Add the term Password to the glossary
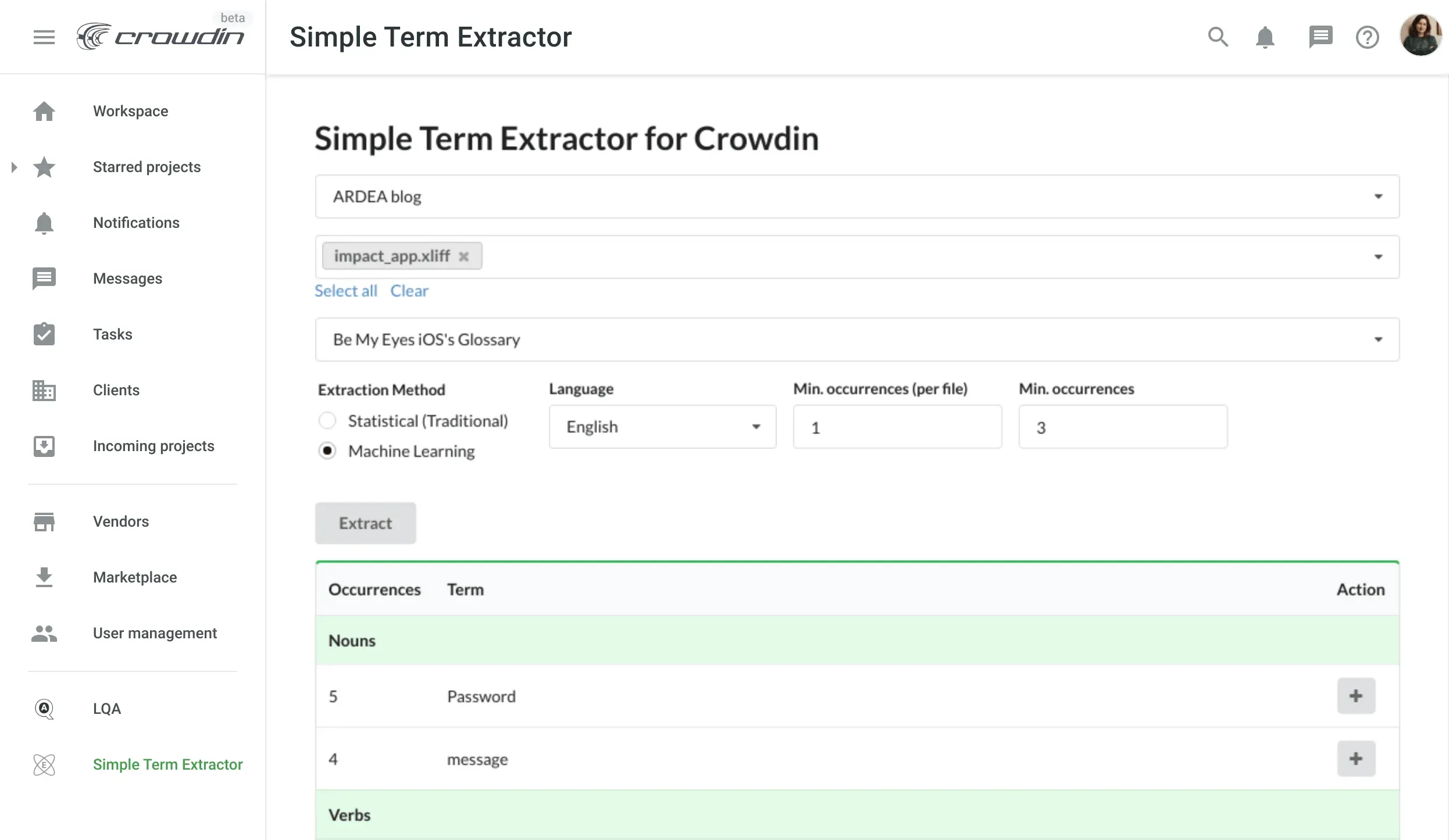This screenshot has height=840, width=1449. coord(1357,696)
